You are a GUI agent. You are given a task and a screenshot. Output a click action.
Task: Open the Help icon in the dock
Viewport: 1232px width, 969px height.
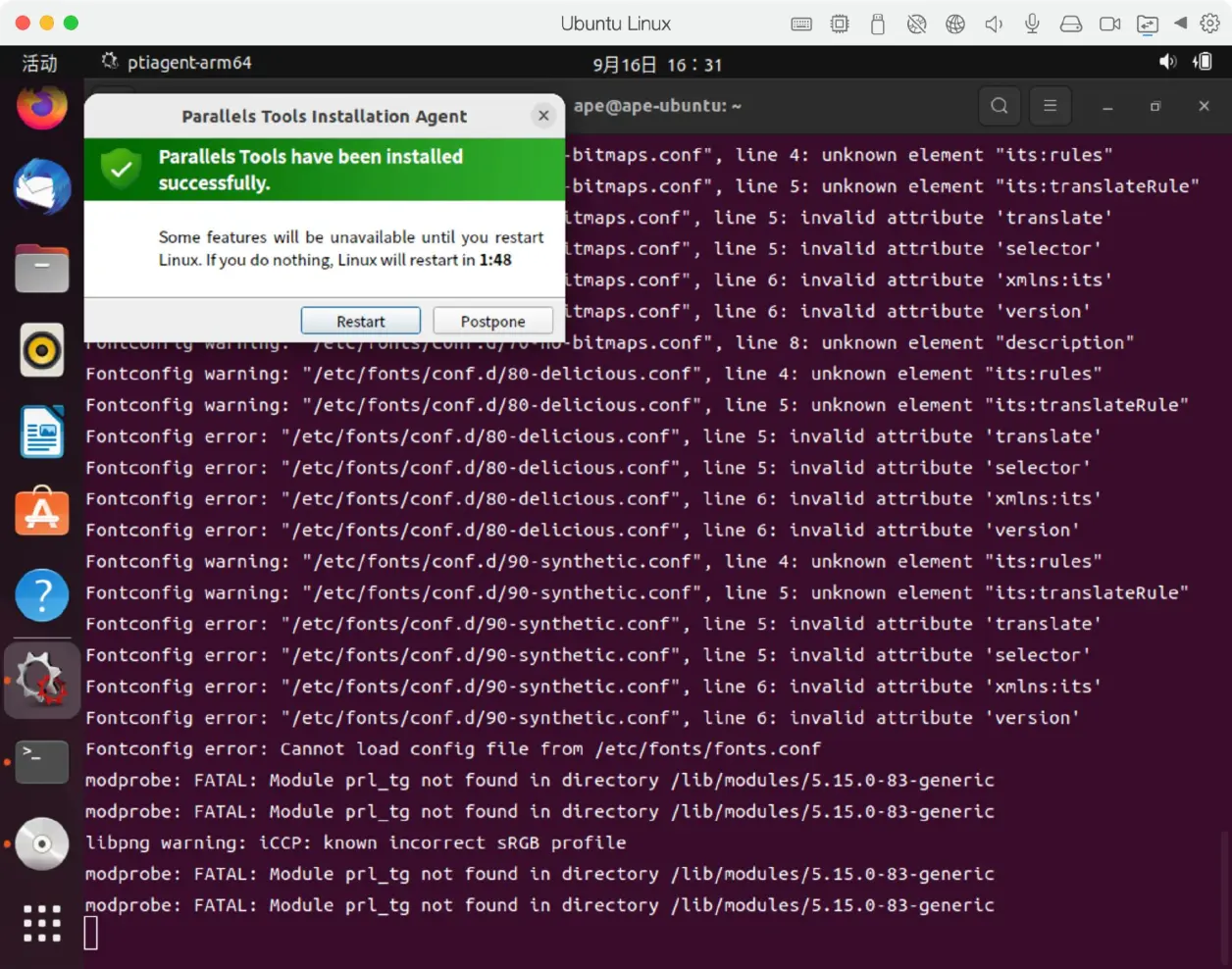pyautogui.click(x=42, y=595)
